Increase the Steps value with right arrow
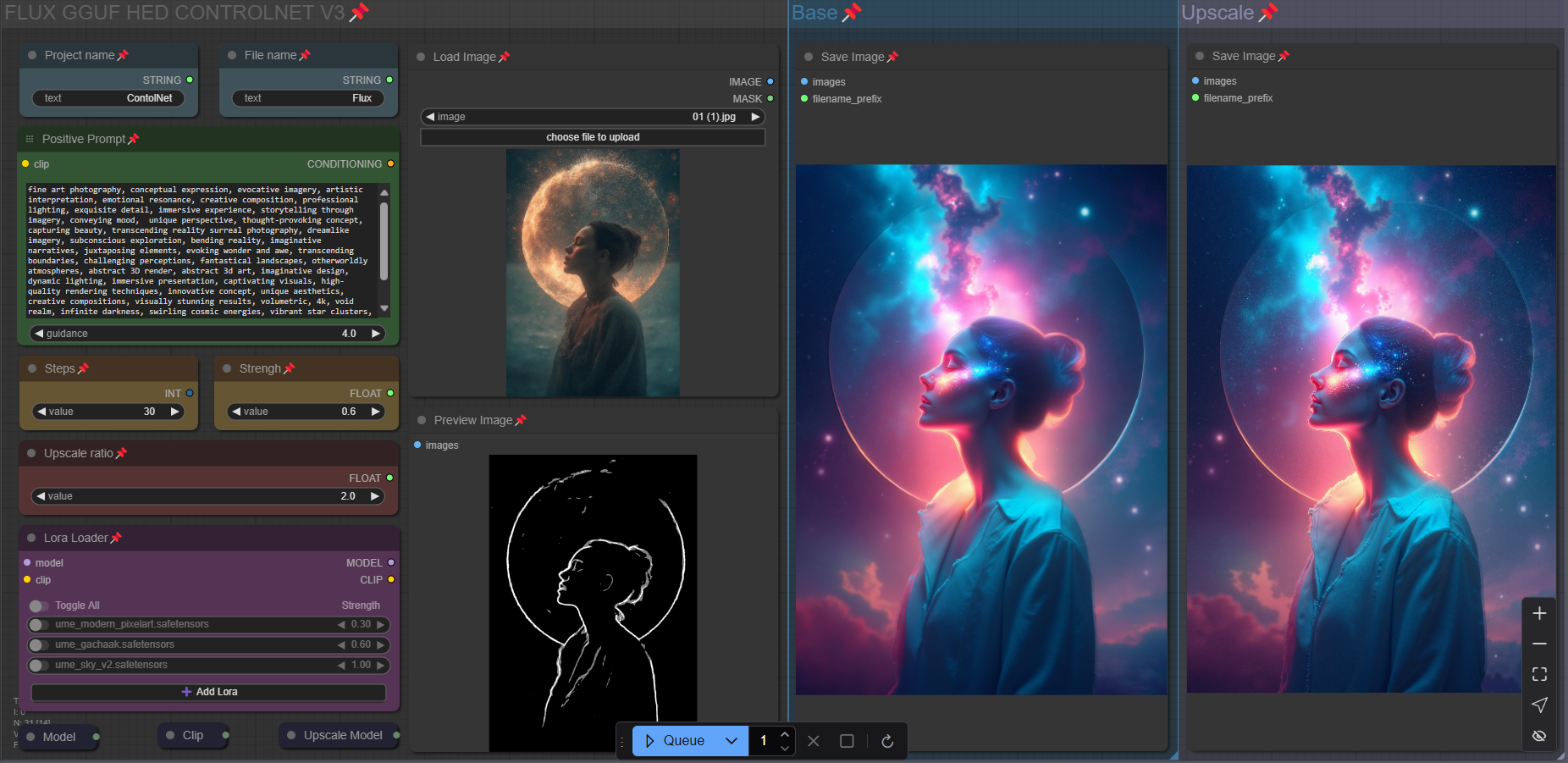The width and height of the screenshot is (1568, 763). pos(175,412)
